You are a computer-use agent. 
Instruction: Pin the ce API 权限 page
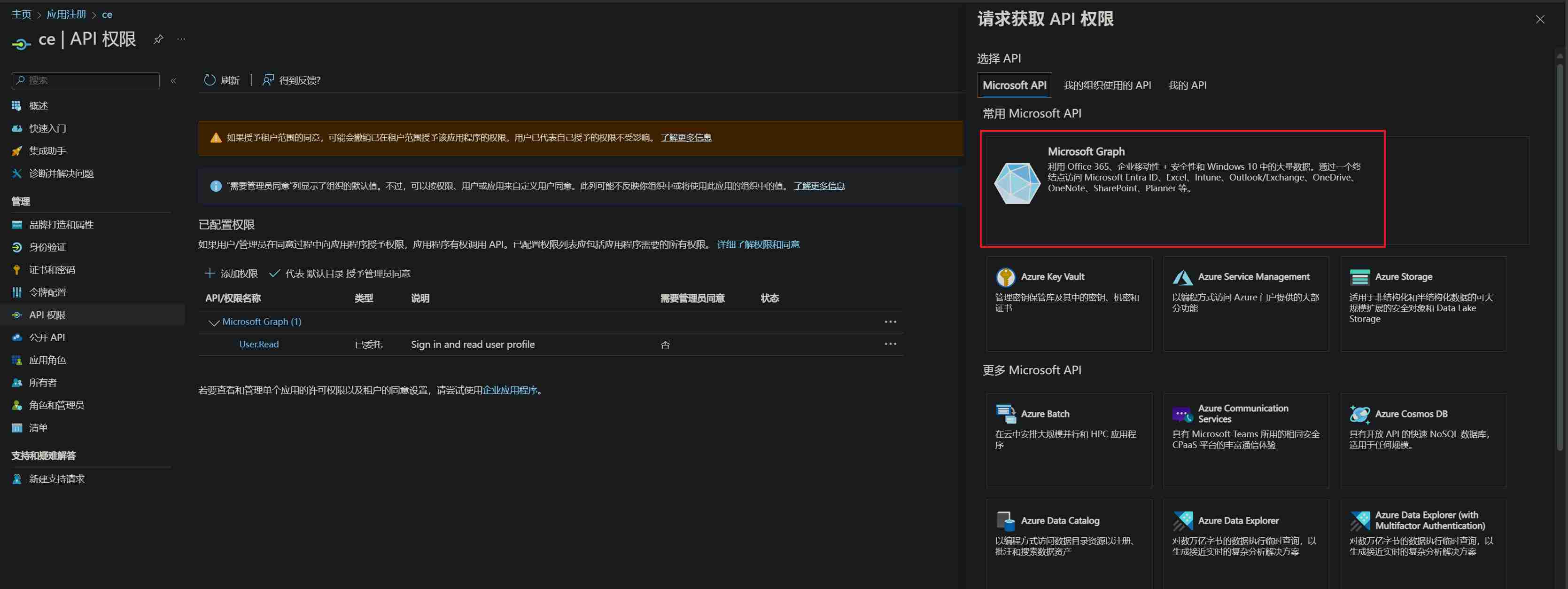coord(158,39)
